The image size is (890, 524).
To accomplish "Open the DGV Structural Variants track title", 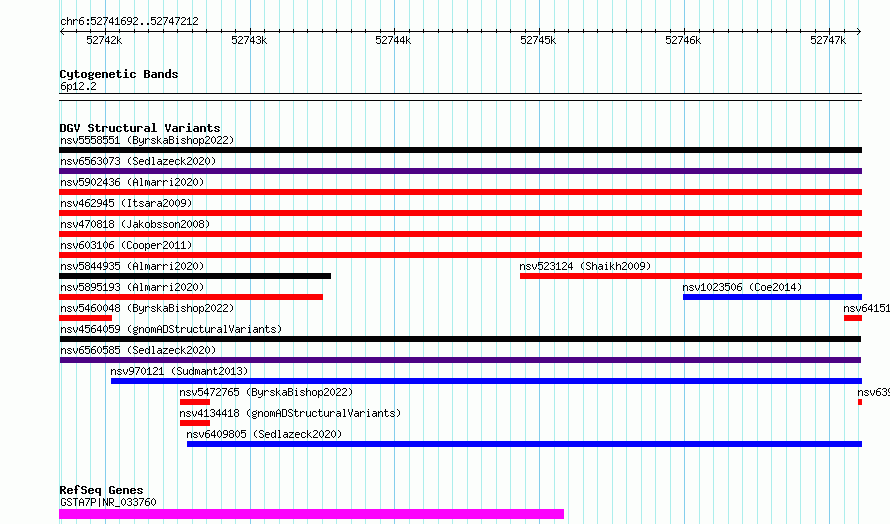I will (x=140, y=128).
